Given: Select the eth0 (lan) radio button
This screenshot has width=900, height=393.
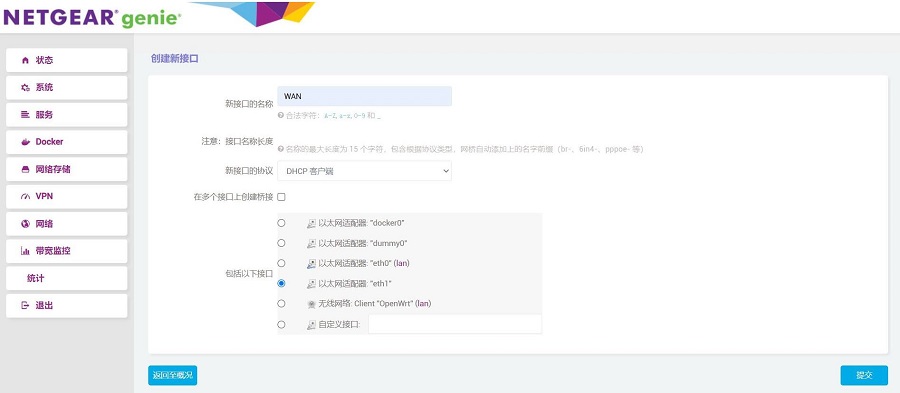Looking at the screenshot, I should [281, 263].
